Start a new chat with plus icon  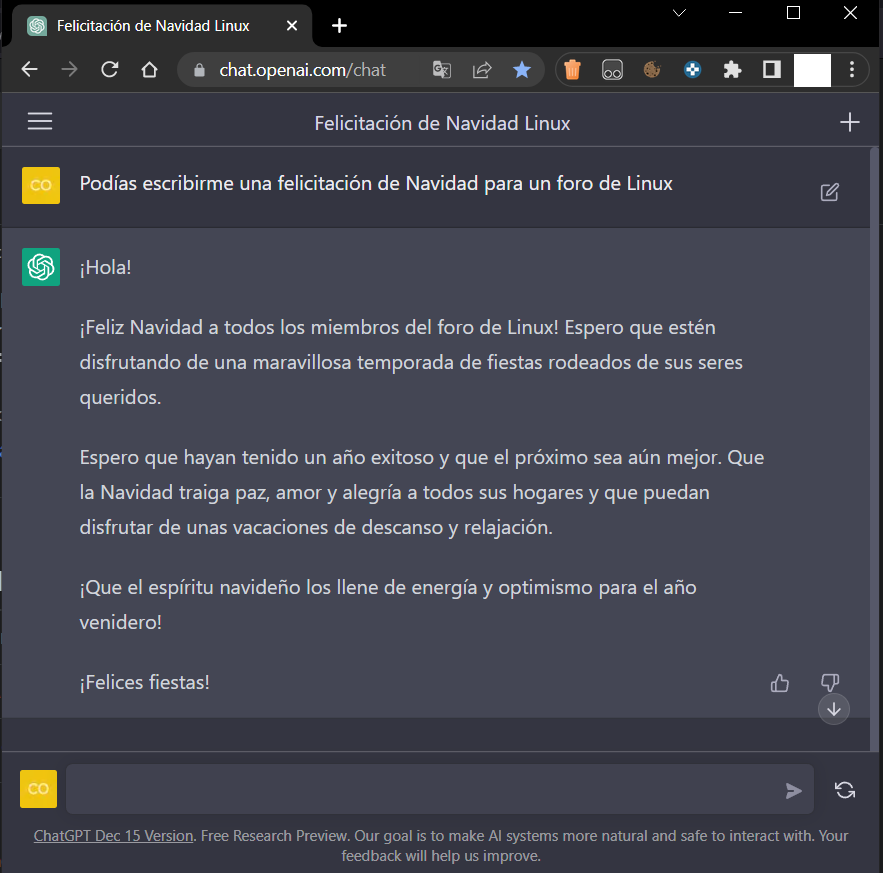pyautogui.click(x=849, y=122)
